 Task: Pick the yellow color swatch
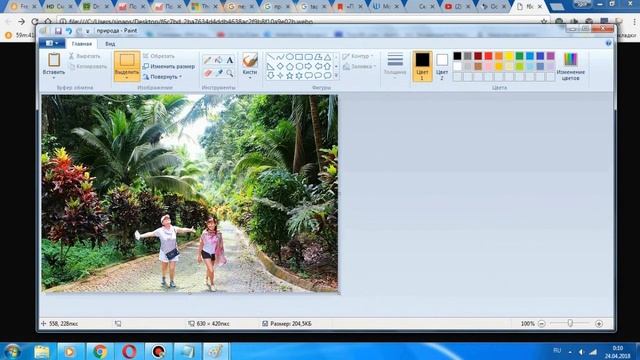(509, 56)
